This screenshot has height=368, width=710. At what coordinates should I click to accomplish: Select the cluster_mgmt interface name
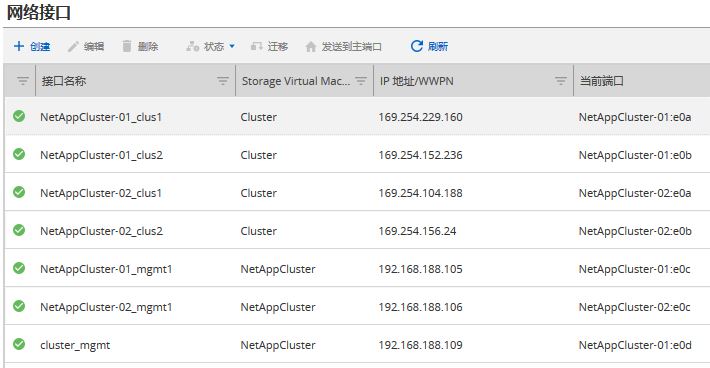point(75,345)
